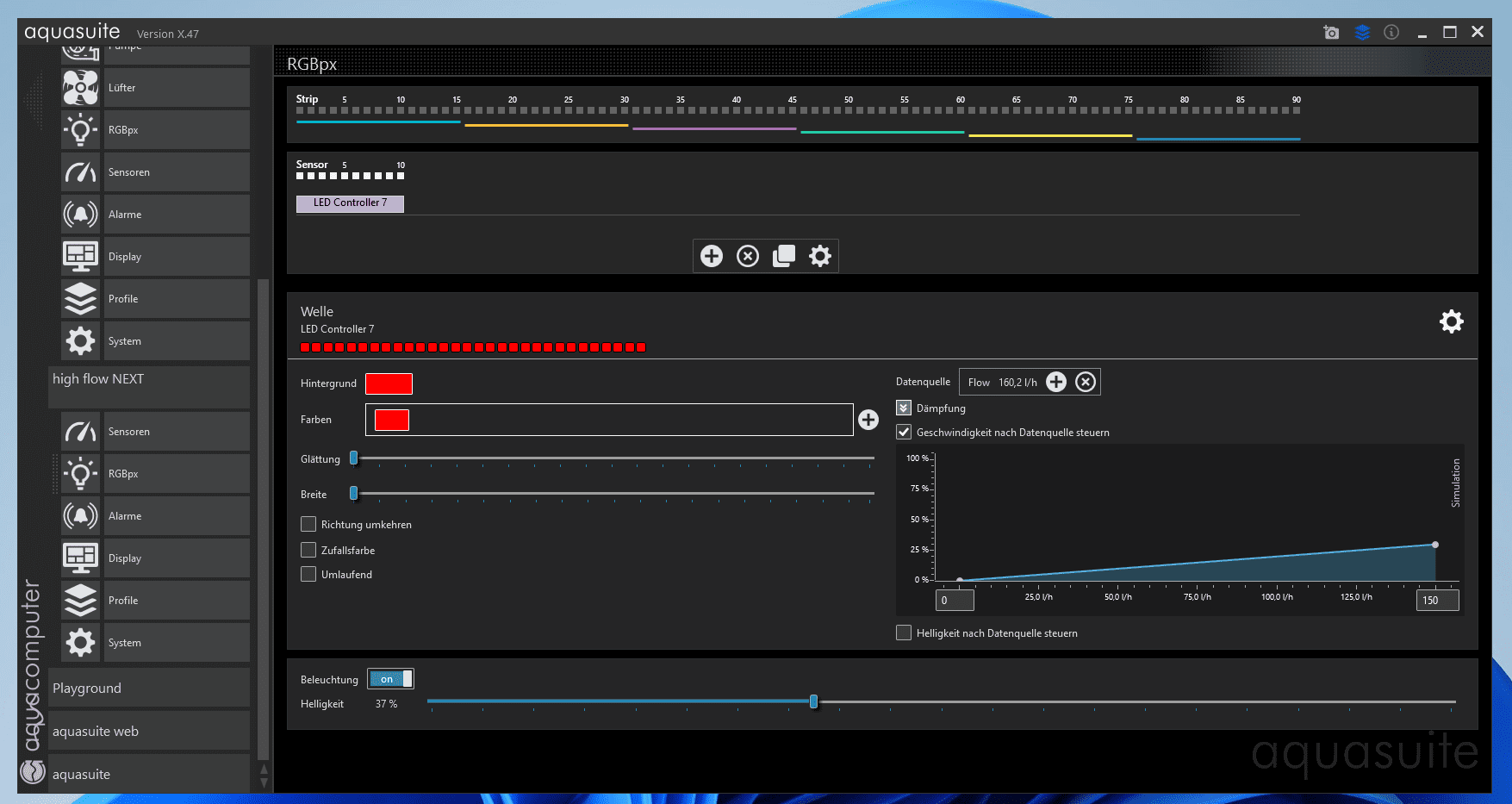Open the Playground section
Screen dimensions: 1512x804
click(149, 688)
